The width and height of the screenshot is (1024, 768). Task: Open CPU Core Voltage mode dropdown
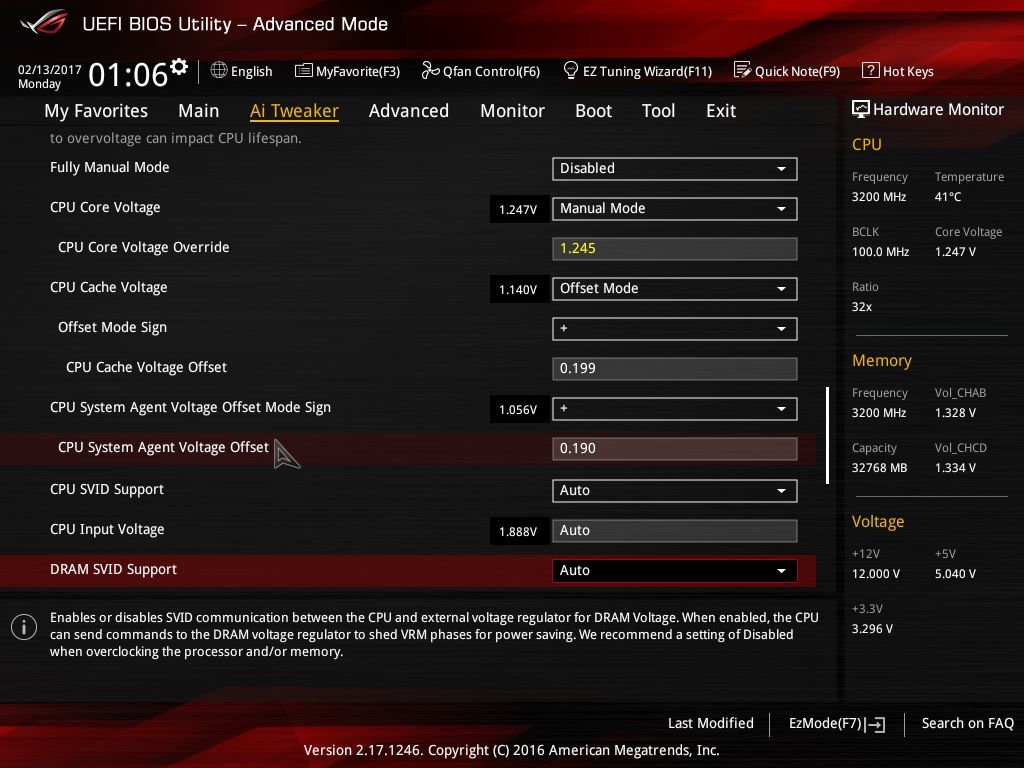[x=674, y=208]
